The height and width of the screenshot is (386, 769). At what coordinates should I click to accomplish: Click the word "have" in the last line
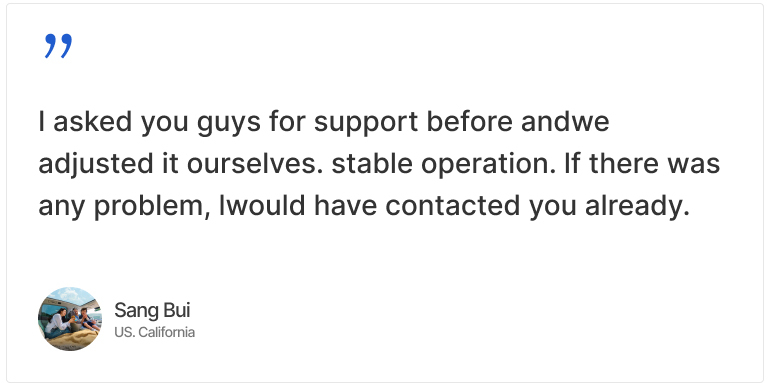pos(345,205)
